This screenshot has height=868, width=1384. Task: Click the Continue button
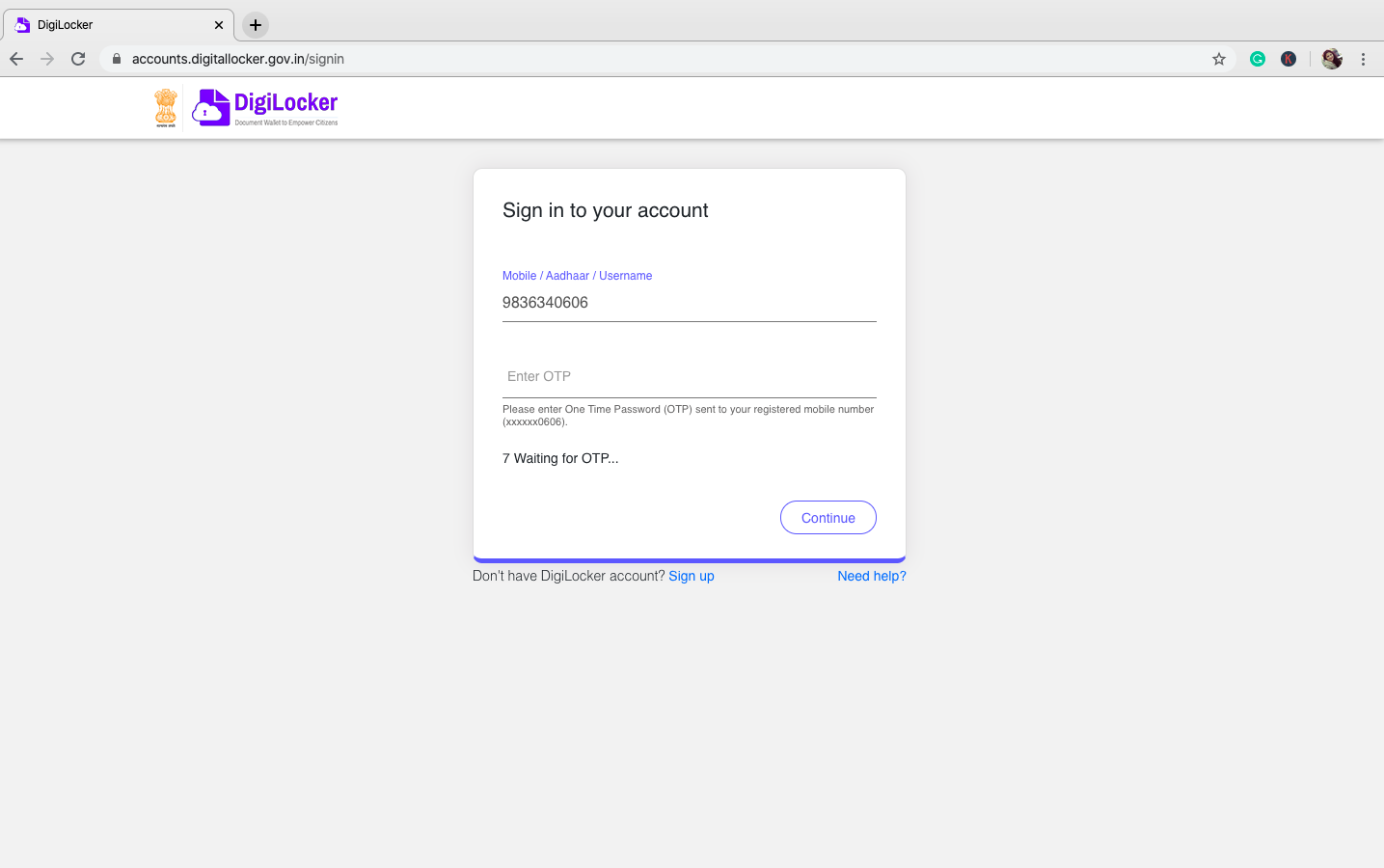coord(828,518)
